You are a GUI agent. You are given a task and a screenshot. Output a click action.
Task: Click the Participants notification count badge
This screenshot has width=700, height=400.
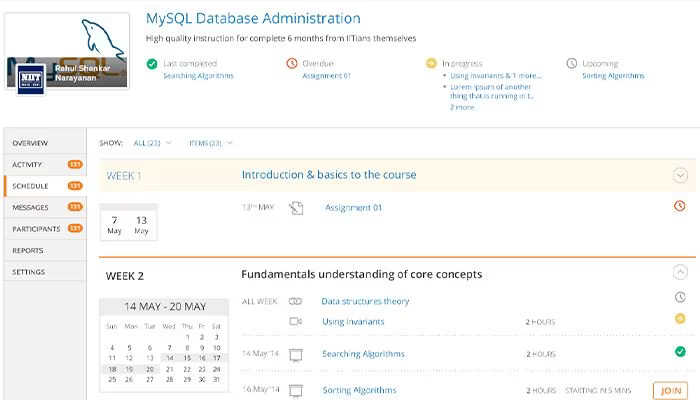75,228
